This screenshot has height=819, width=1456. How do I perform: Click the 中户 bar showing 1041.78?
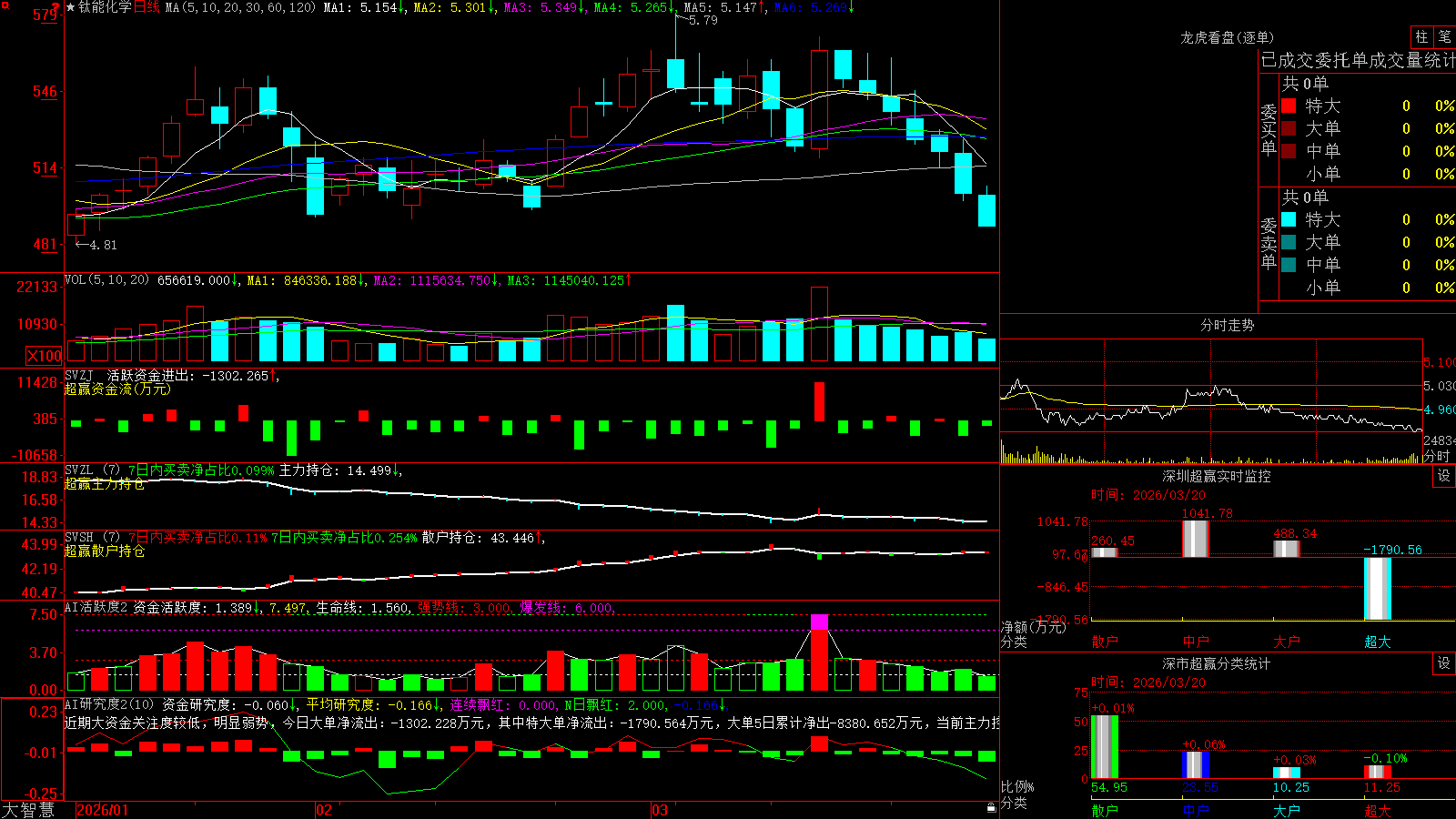(1196, 539)
